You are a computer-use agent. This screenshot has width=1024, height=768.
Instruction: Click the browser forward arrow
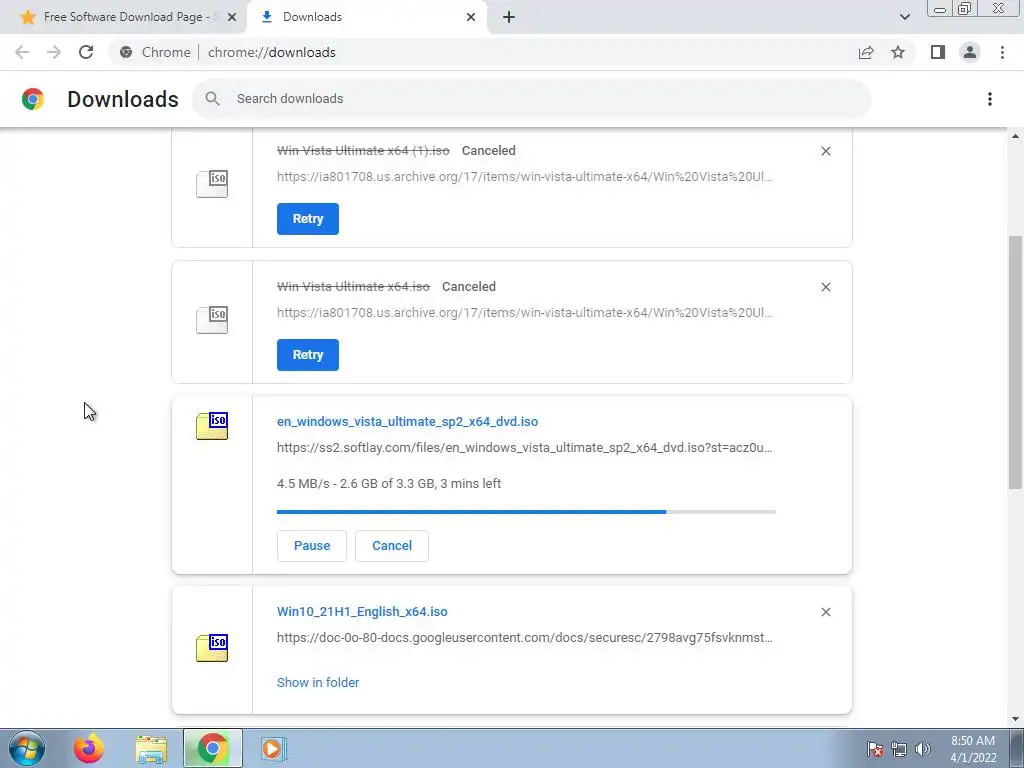(54, 52)
